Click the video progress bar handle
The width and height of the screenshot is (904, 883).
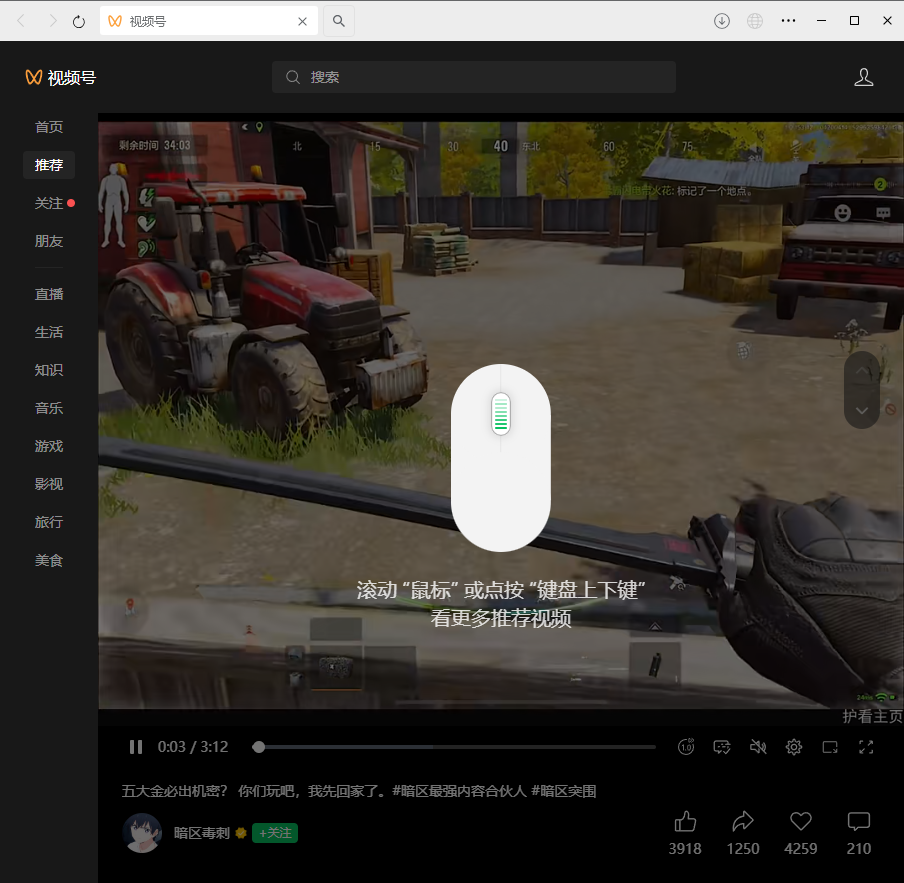point(259,747)
